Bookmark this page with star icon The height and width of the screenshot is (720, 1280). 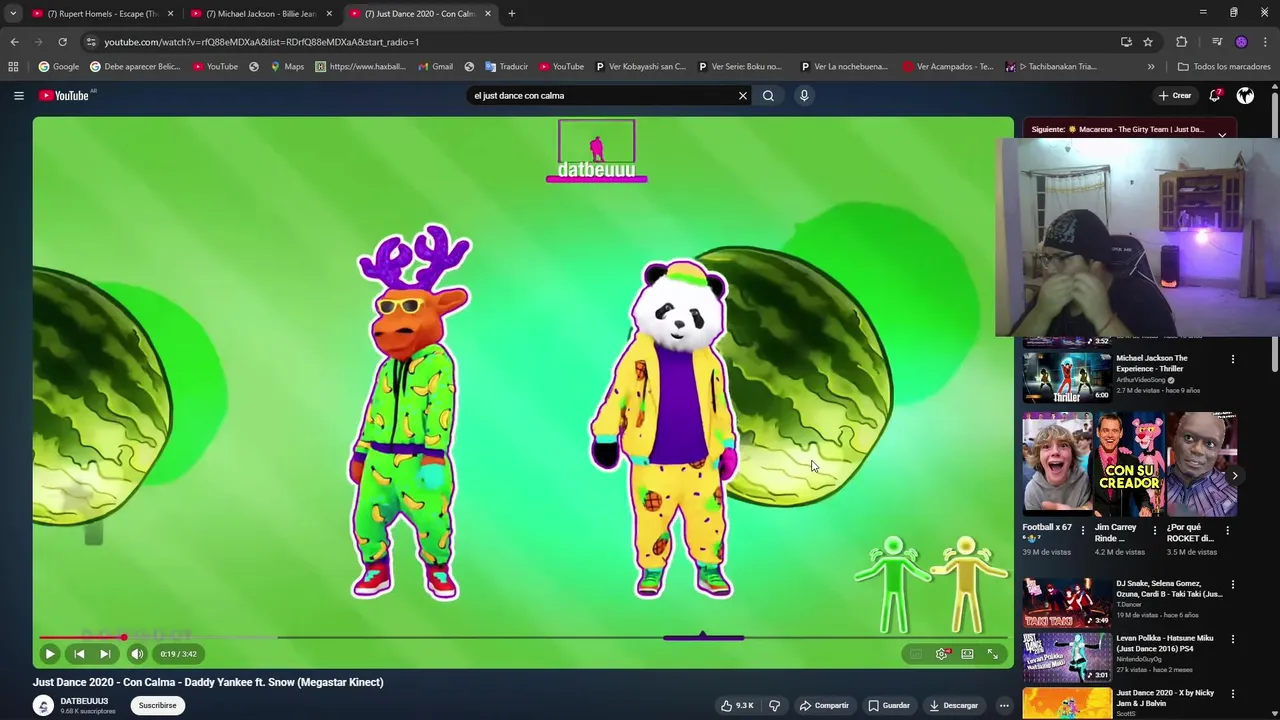1148,42
